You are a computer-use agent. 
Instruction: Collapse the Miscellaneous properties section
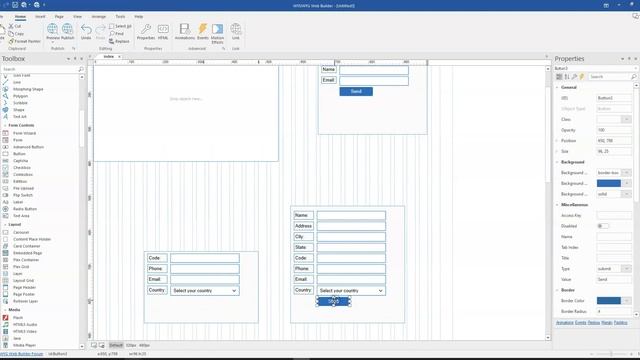[x=558, y=205]
